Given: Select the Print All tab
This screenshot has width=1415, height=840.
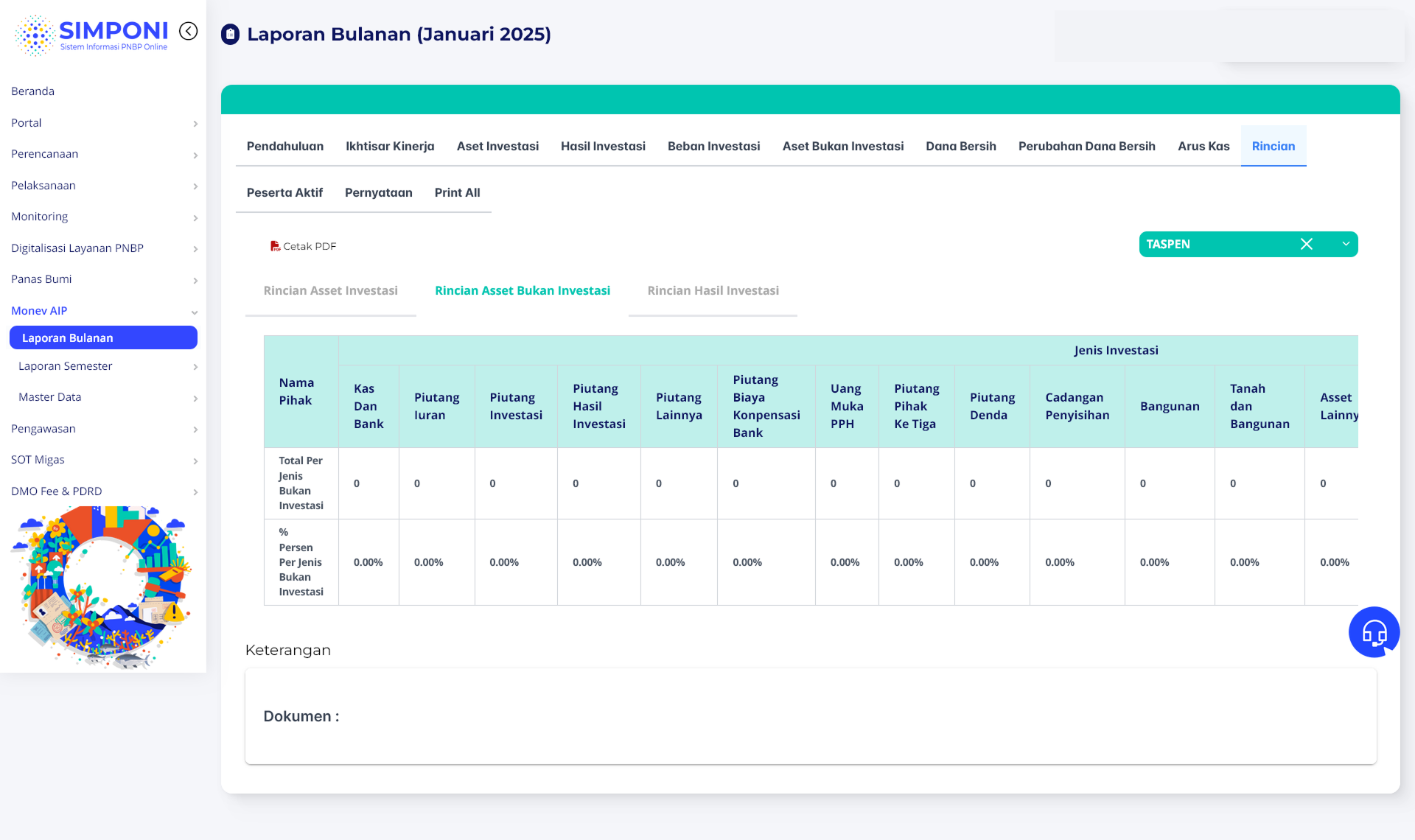Looking at the screenshot, I should coord(458,192).
